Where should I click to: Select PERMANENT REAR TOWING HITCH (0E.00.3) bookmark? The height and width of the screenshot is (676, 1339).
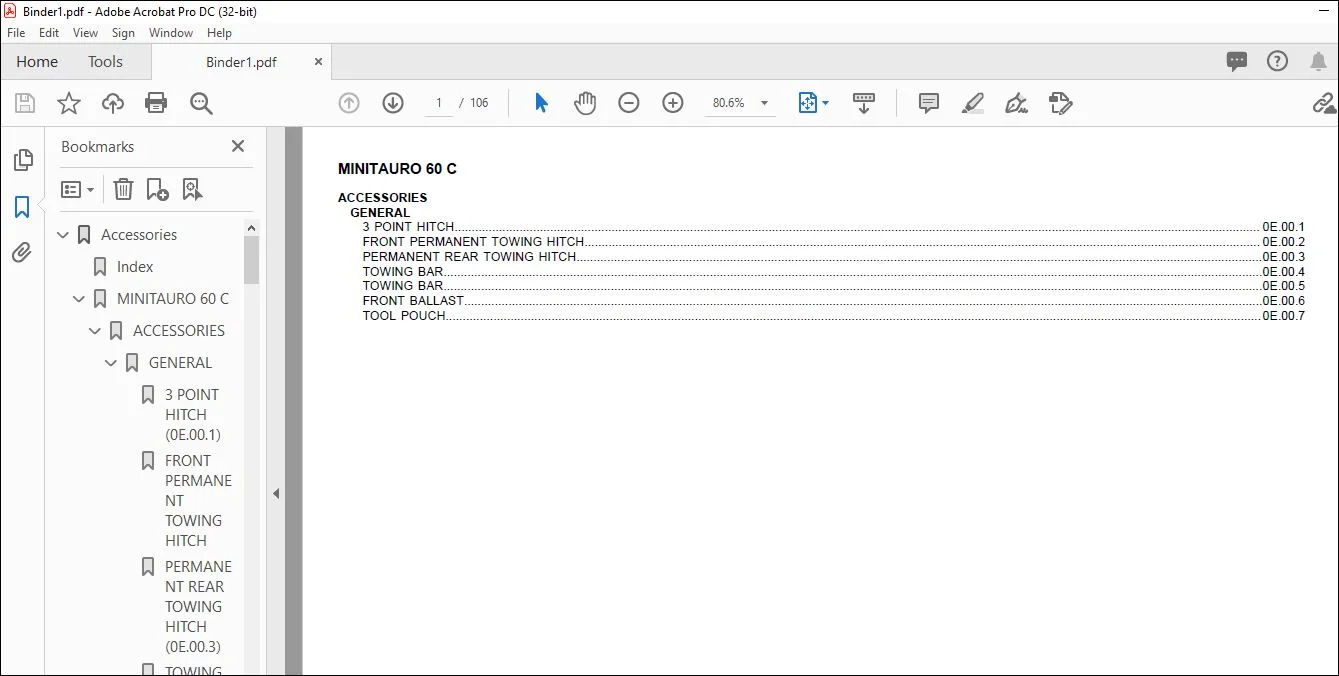coord(198,607)
